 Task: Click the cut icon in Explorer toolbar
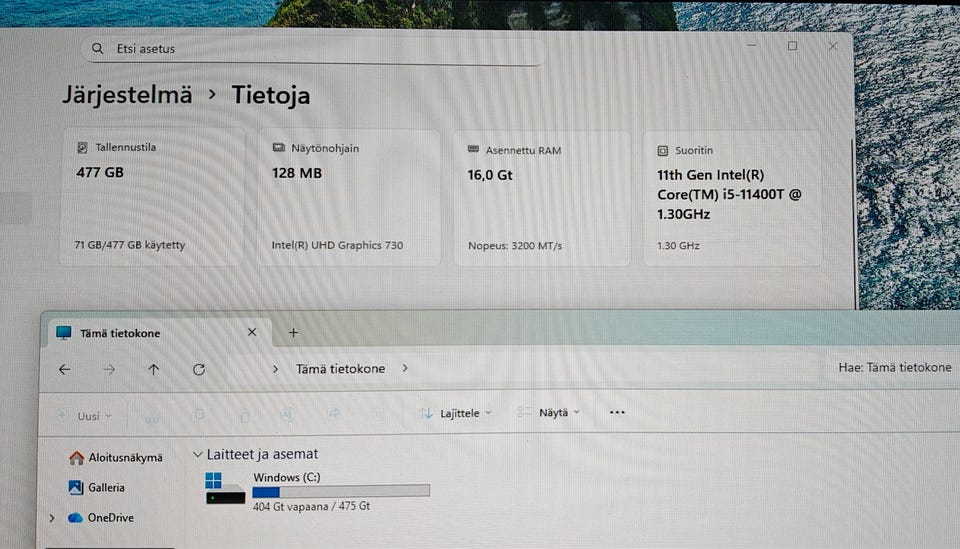point(152,416)
